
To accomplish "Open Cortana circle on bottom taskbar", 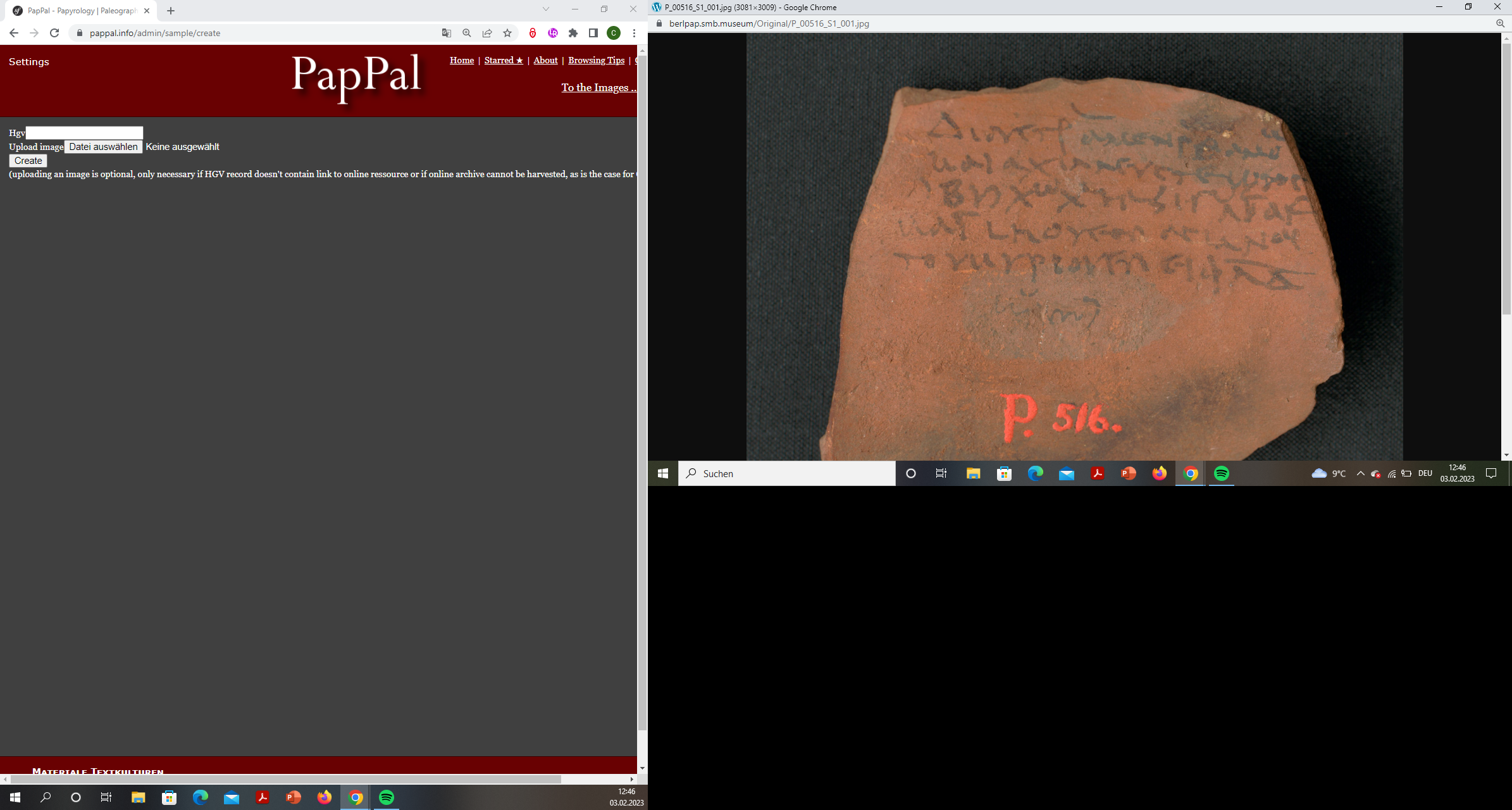I will (x=76, y=797).
